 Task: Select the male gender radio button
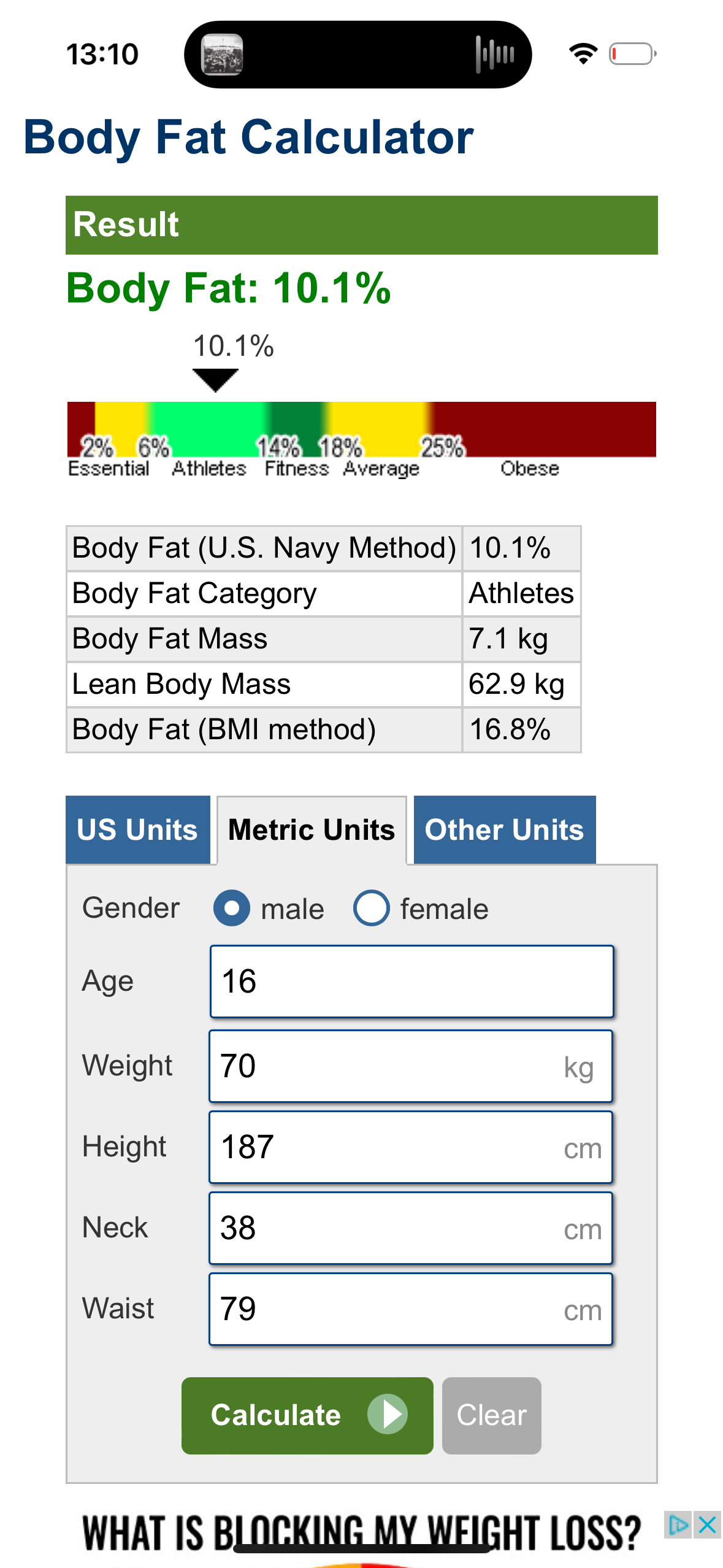point(232,908)
